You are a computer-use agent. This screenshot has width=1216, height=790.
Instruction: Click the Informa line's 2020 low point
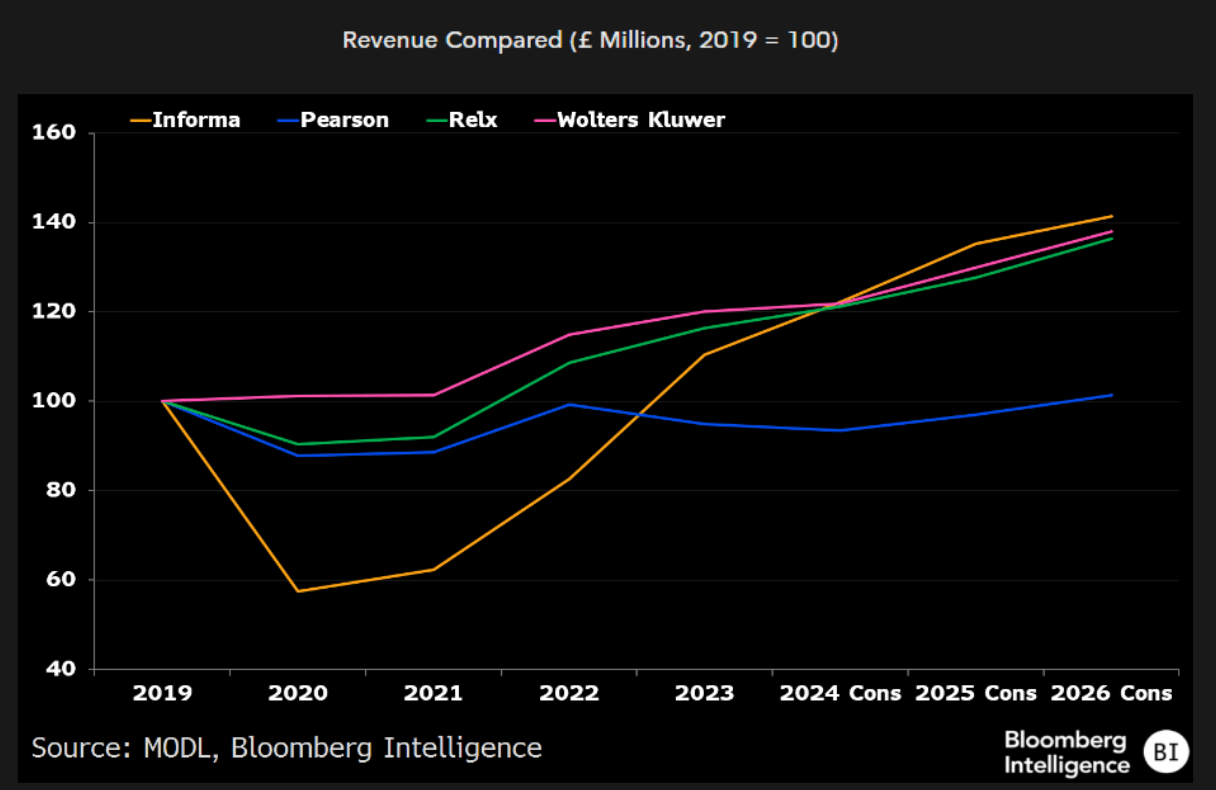tap(298, 591)
